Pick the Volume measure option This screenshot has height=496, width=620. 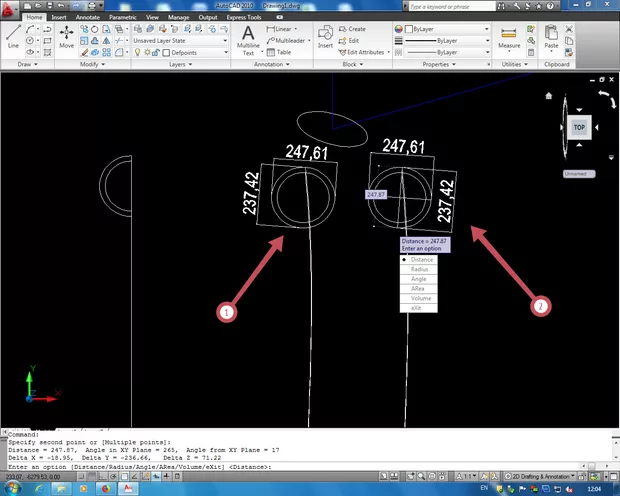421,298
